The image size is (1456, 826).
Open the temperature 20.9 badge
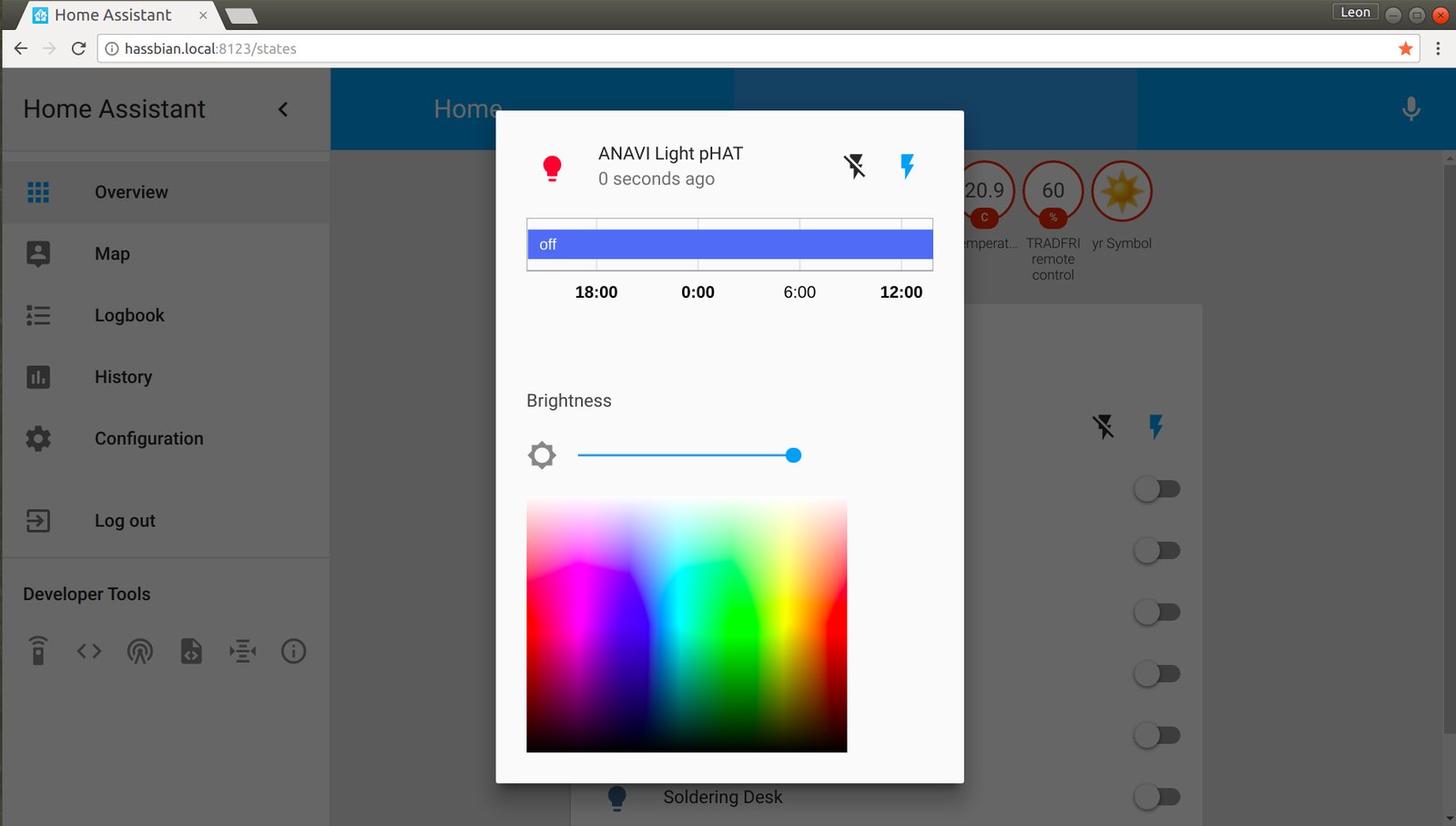(x=988, y=193)
